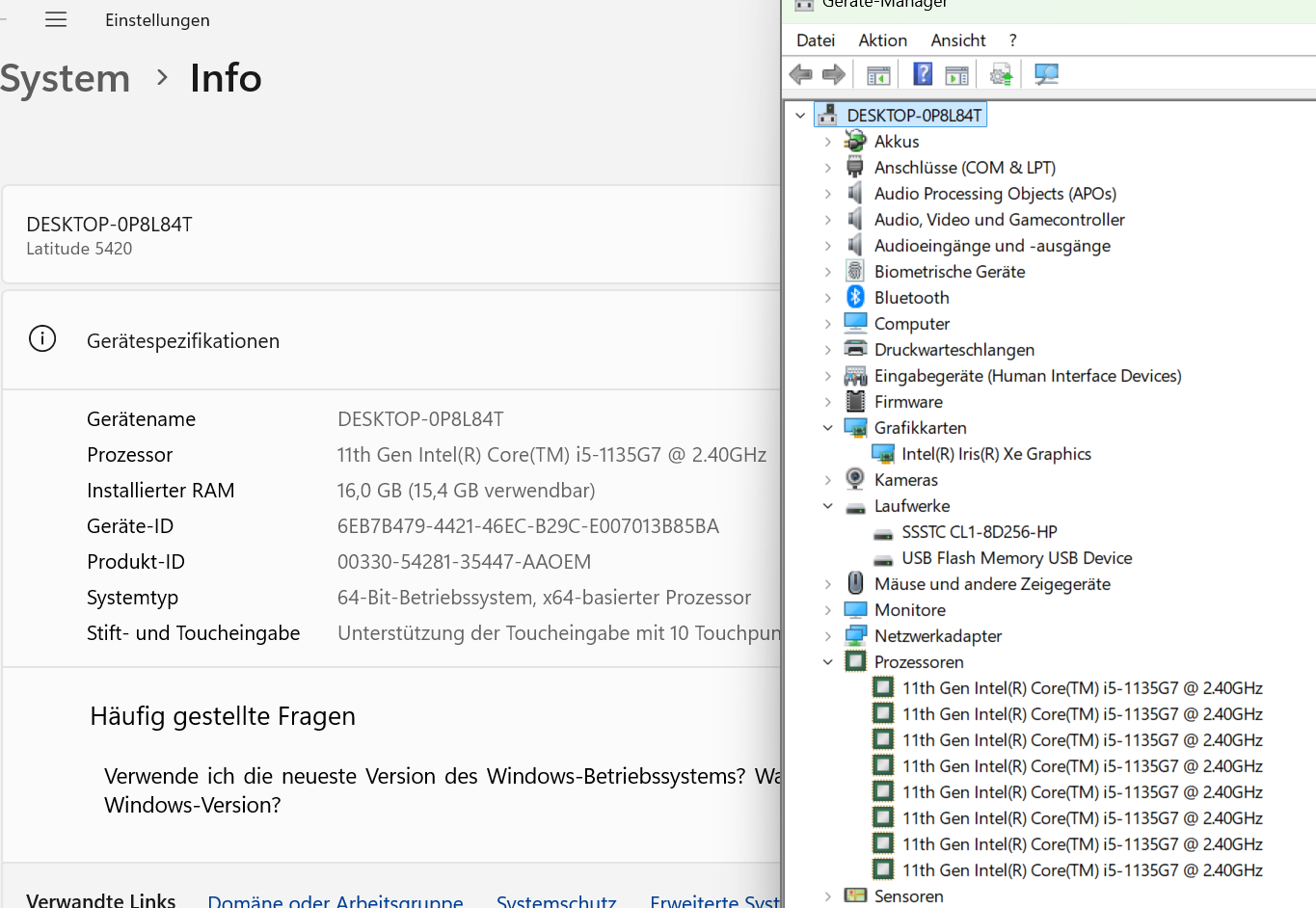Collapse the Laufwerke category
Image resolution: width=1316 pixels, height=908 pixels.
[828, 506]
